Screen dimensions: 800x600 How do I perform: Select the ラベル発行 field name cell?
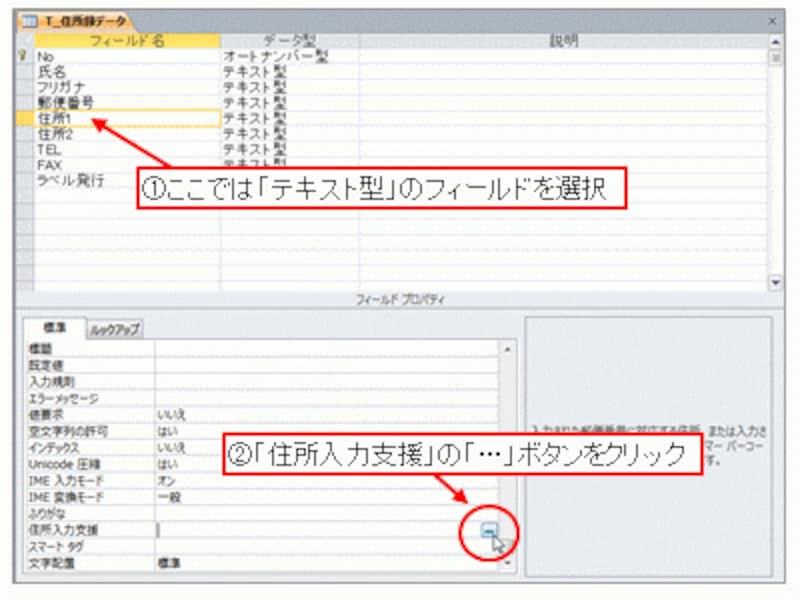[x=86, y=180]
